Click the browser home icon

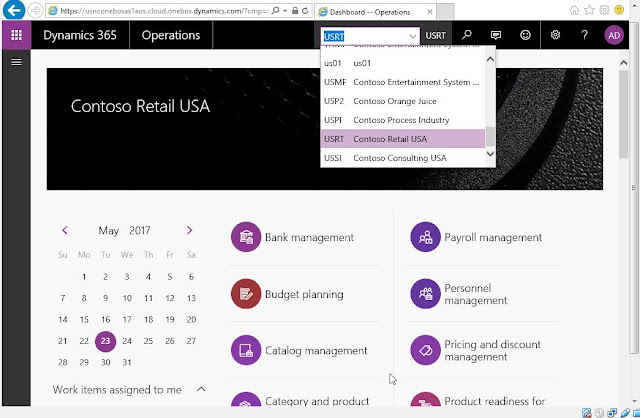574,10
